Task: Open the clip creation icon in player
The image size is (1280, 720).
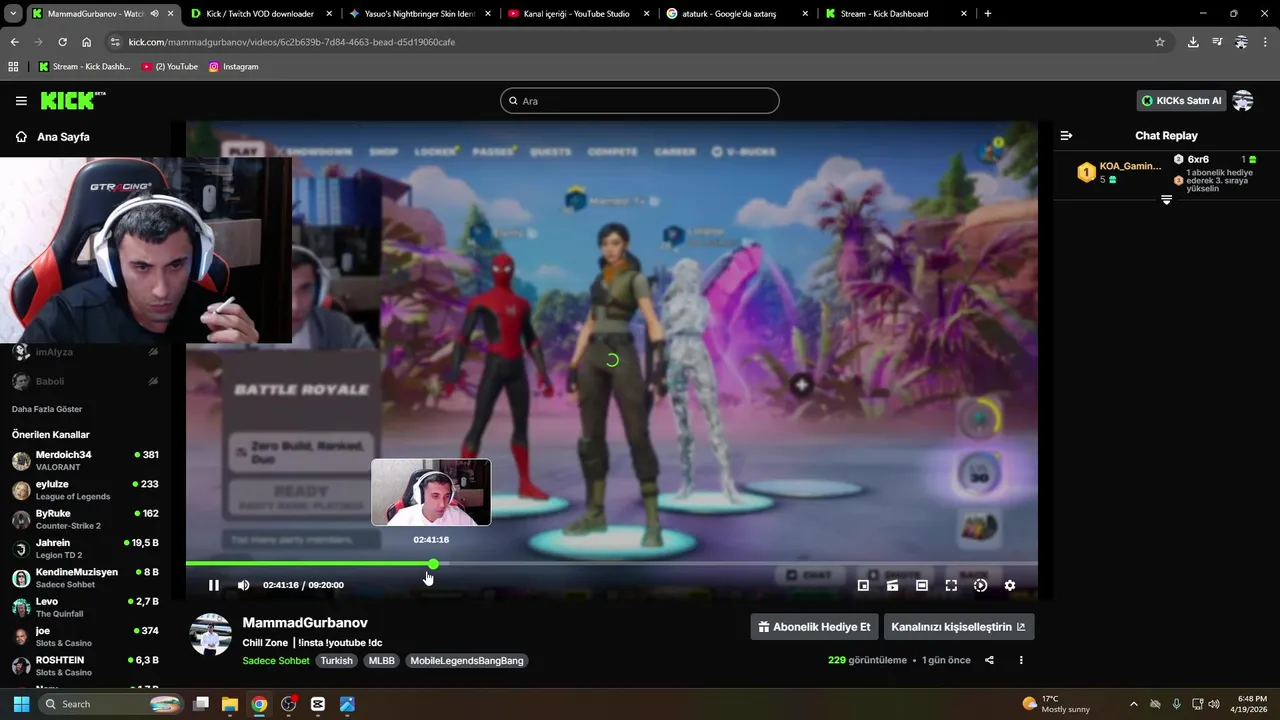Action: tap(892, 585)
